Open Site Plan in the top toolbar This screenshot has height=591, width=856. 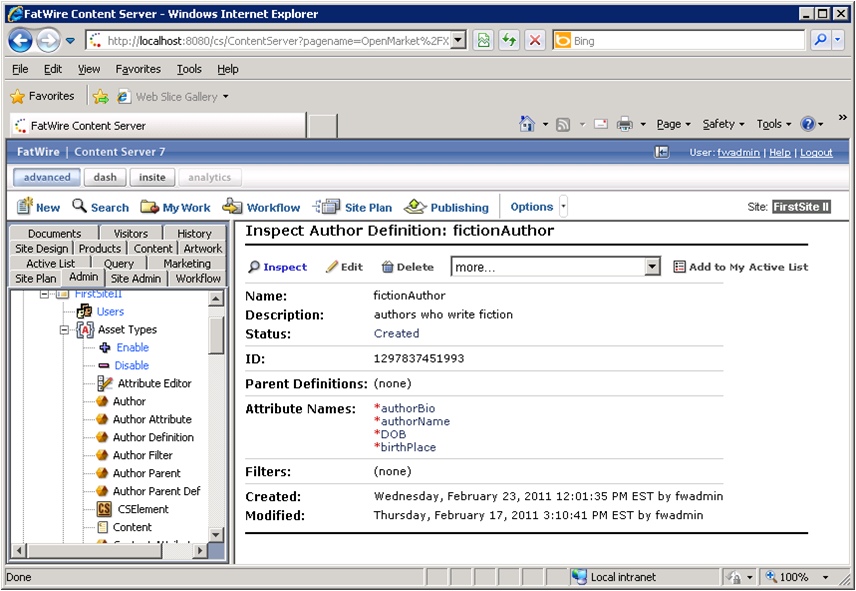(x=352, y=207)
